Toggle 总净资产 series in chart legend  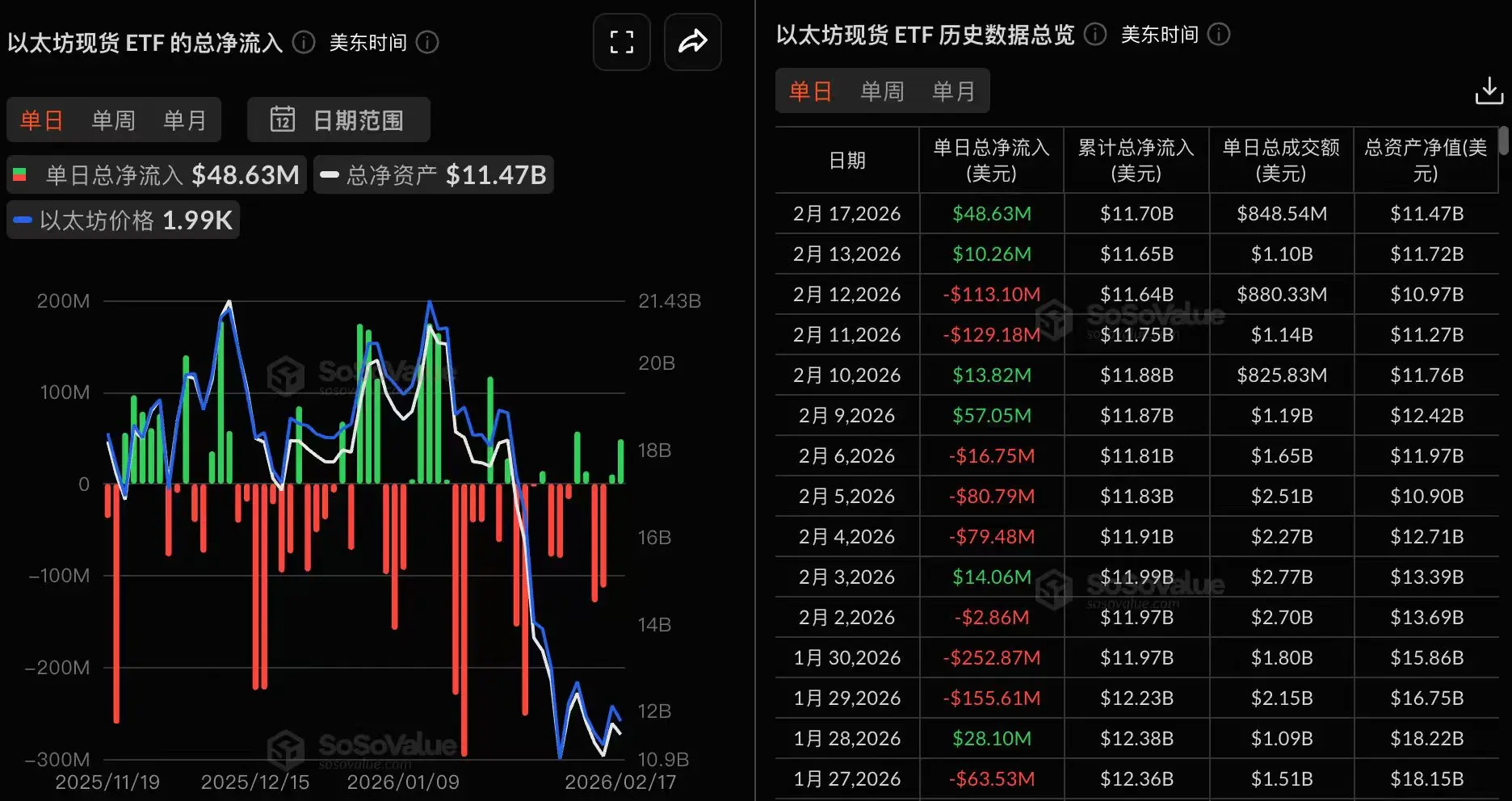tap(433, 174)
